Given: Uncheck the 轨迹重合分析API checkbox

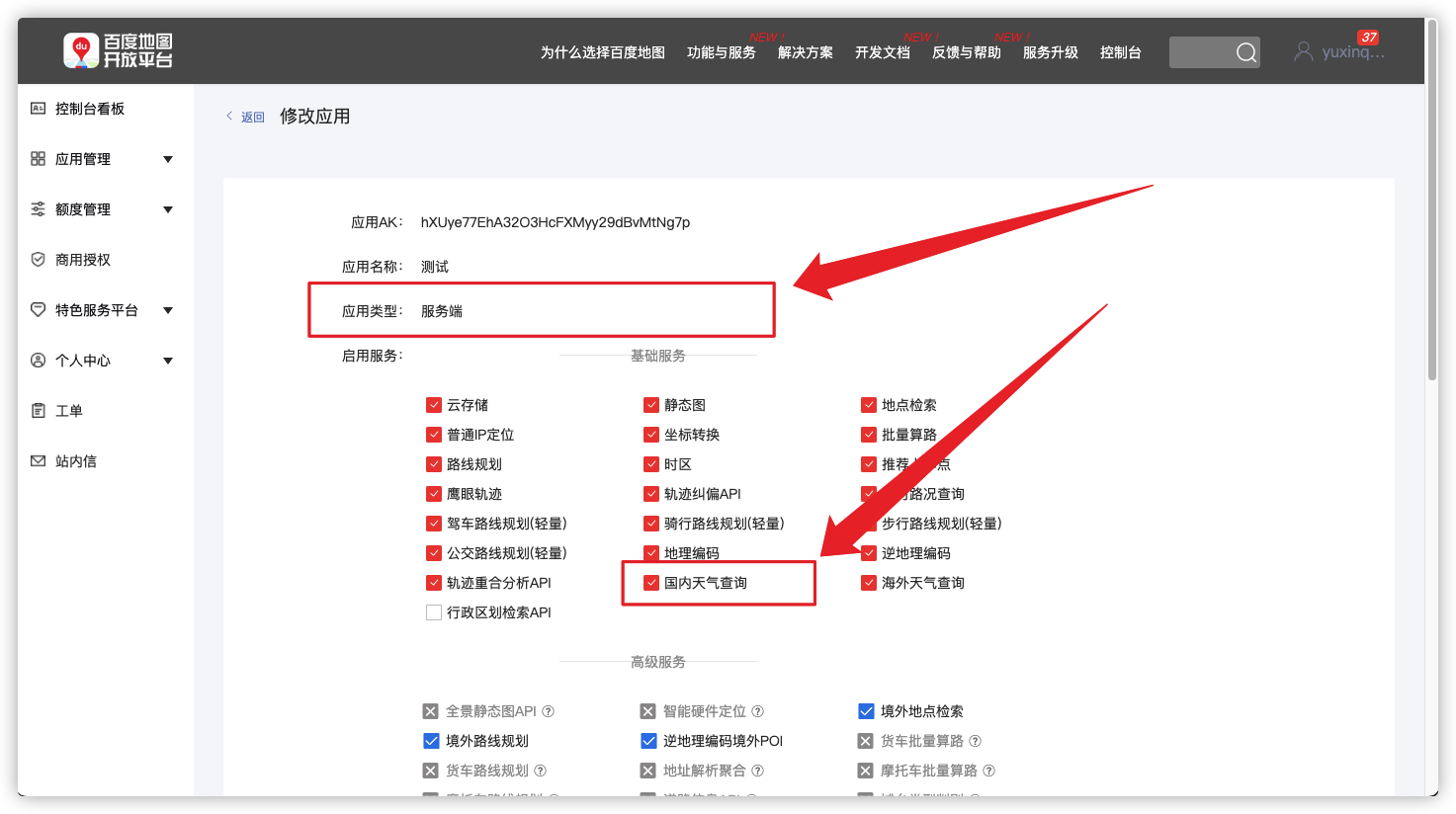Looking at the screenshot, I should (433, 583).
